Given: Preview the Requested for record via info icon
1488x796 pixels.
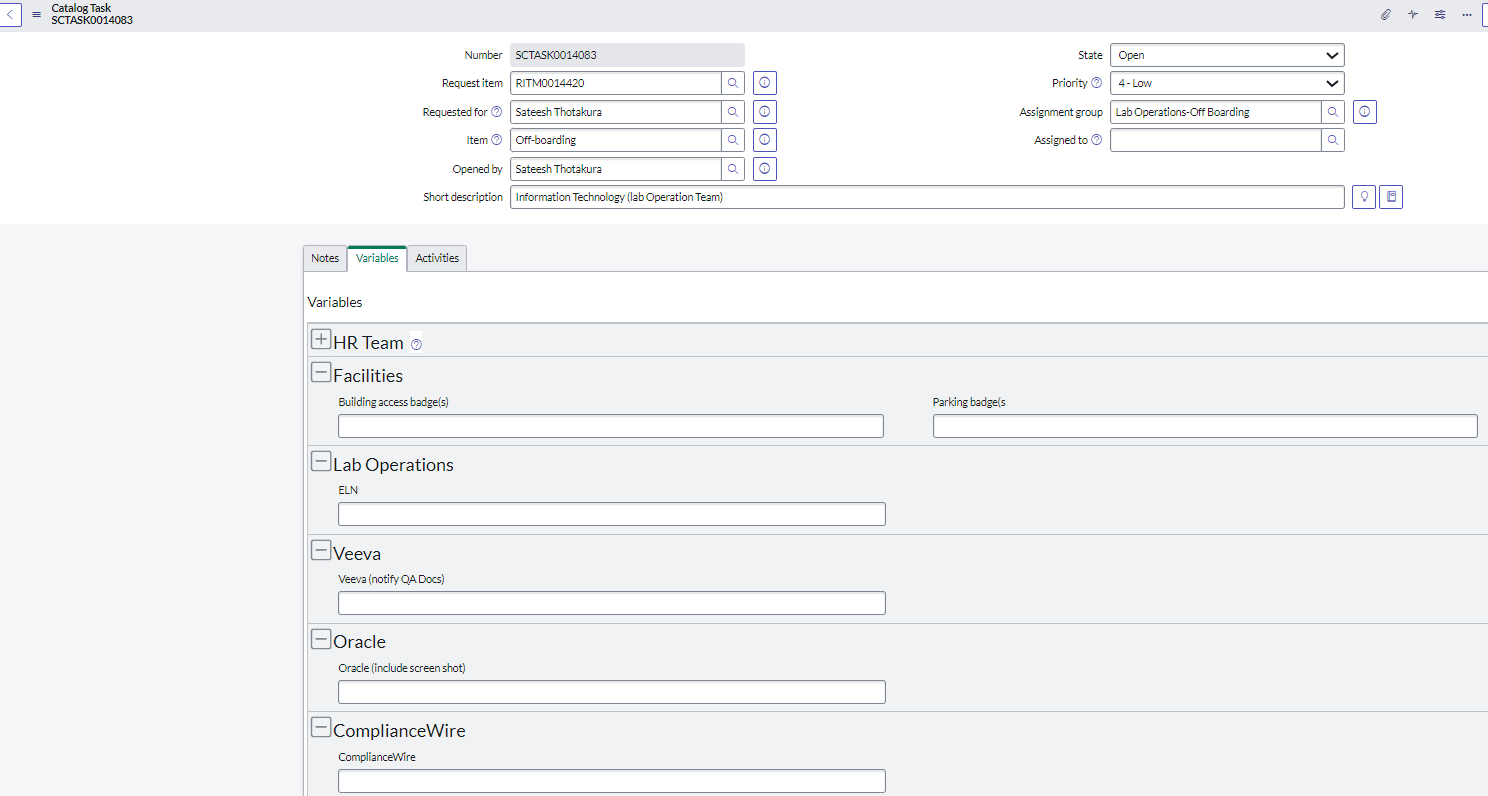Looking at the screenshot, I should click(764, 111).
